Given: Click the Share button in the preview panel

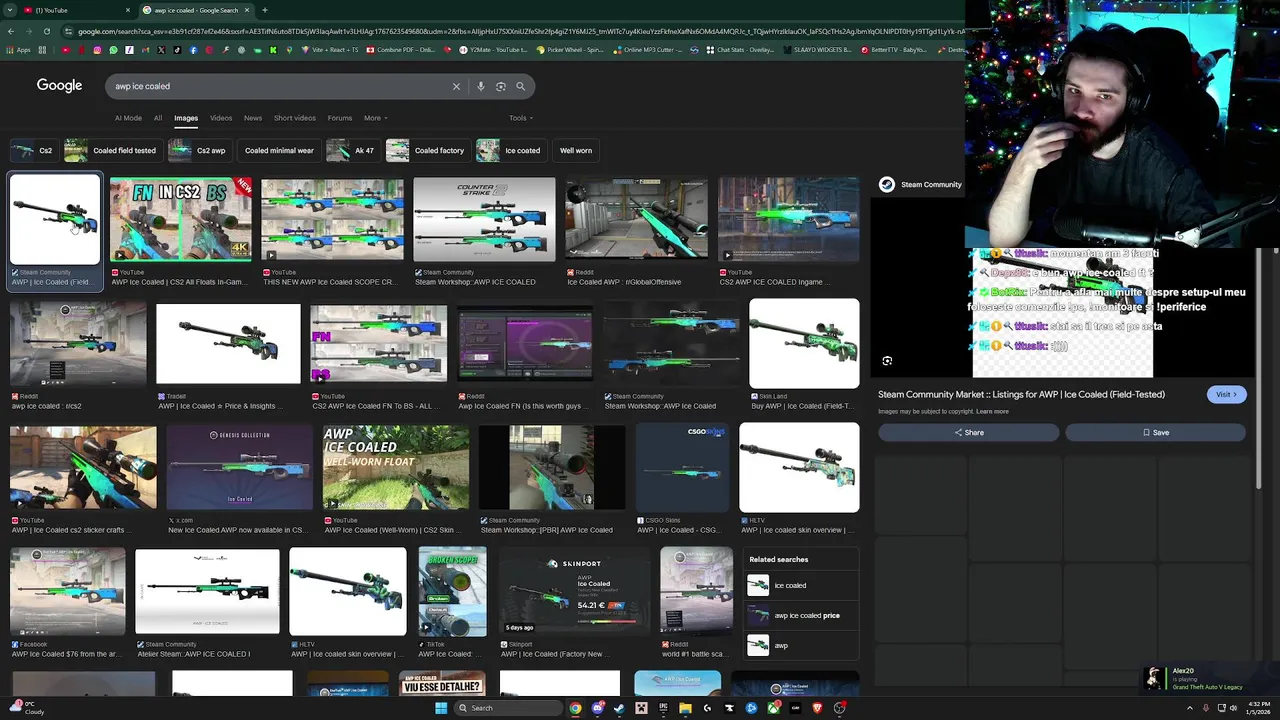Looking at the screenshot, I should tap(969, 432).
